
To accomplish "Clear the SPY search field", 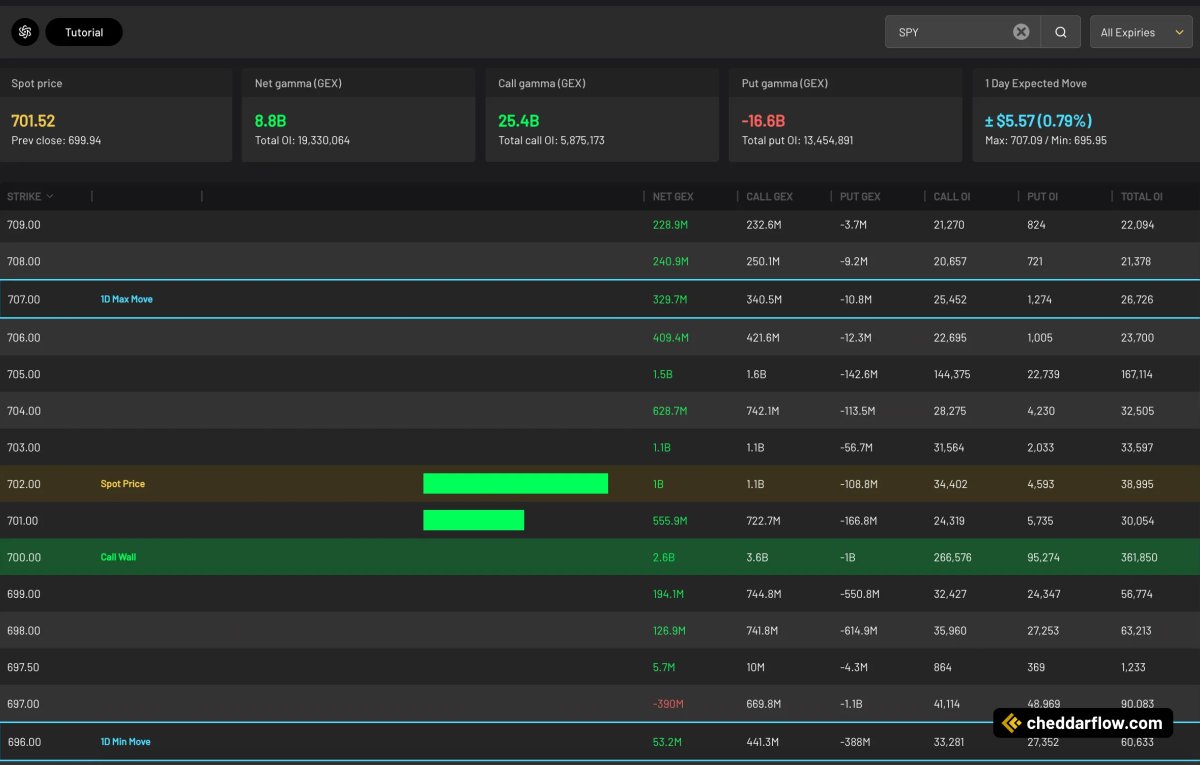I will pyautogui.click(x=1021, y=32).
